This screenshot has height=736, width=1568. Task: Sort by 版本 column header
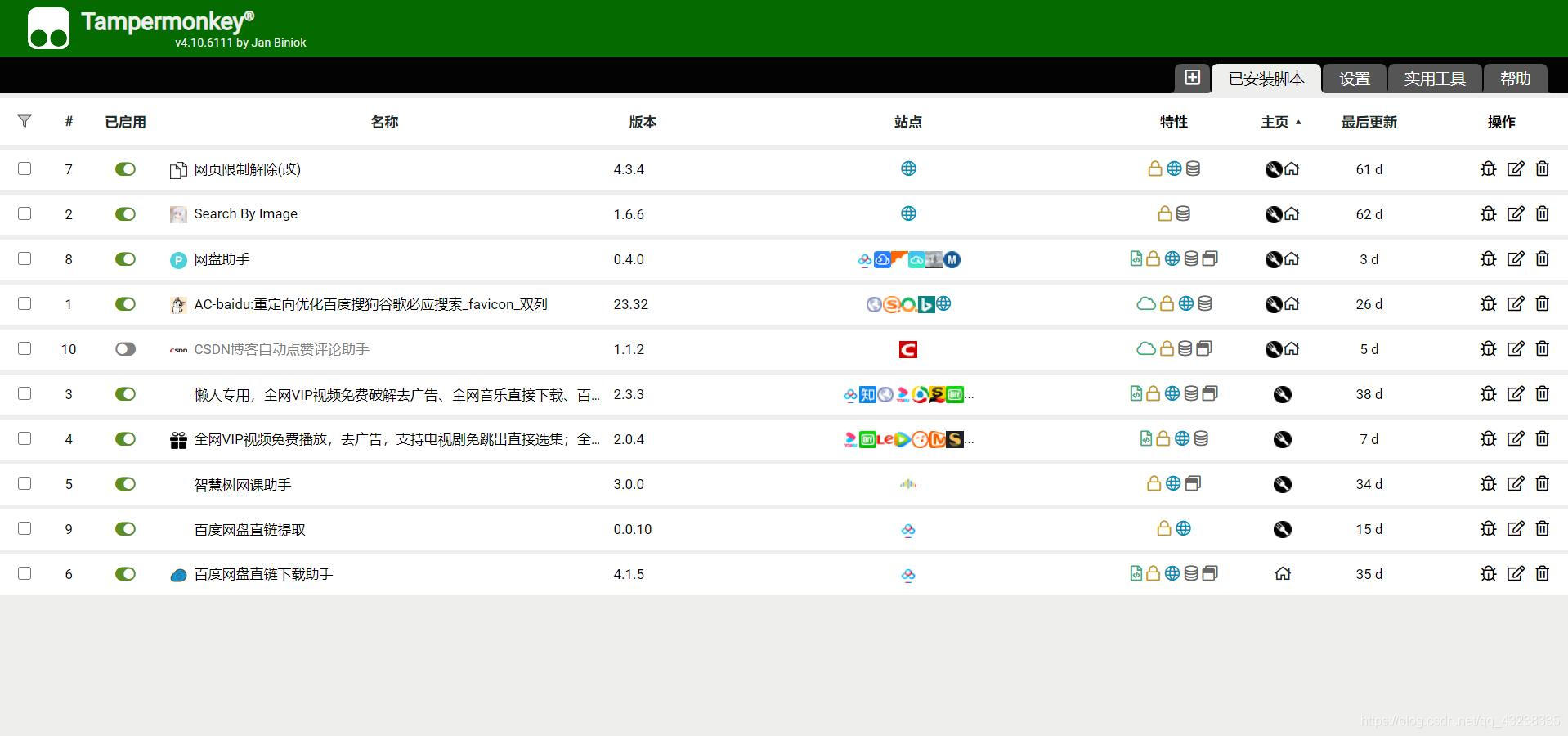(x=643, y=122)
